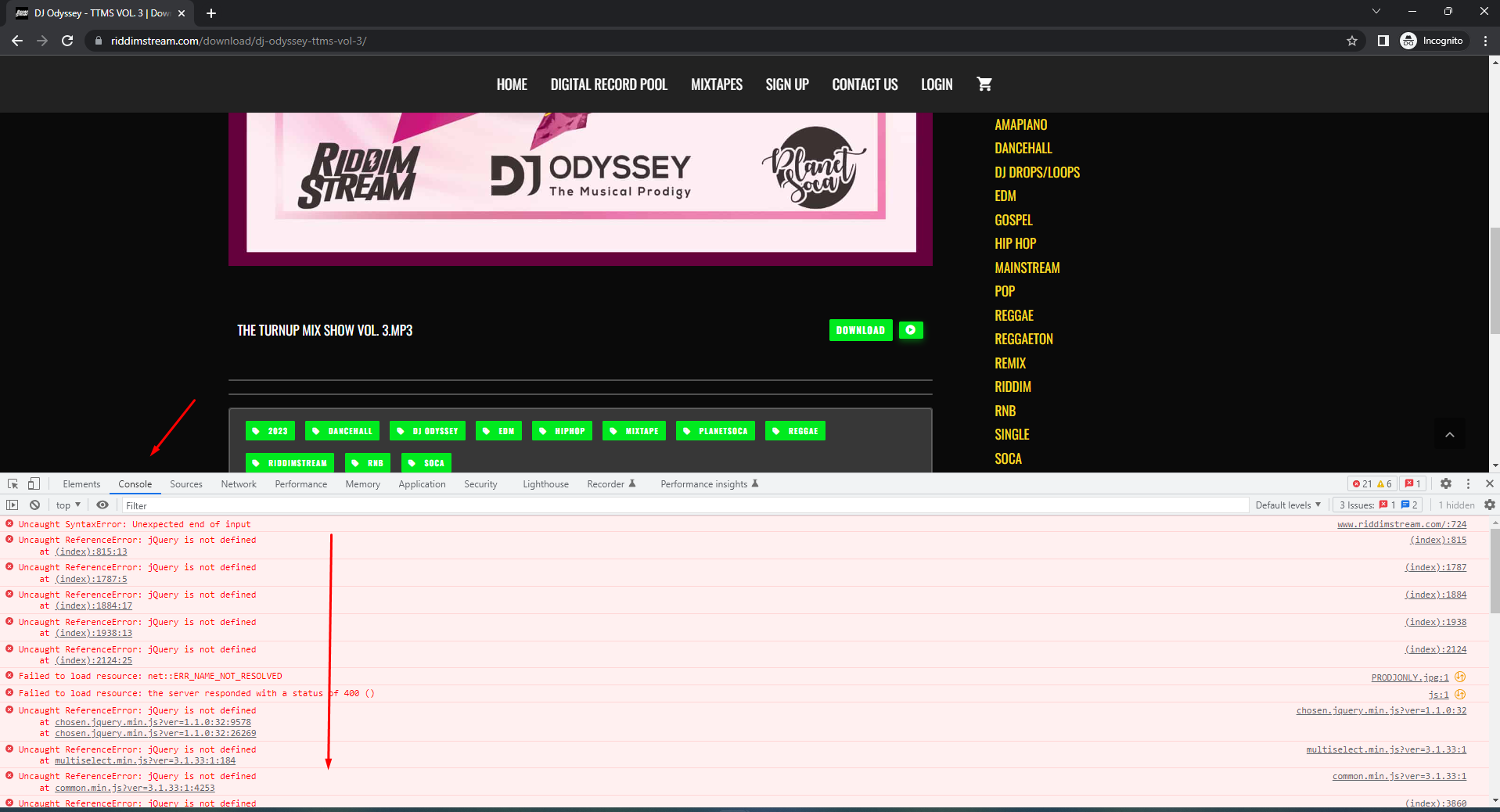Open the GOSPEL category link
This screenshot has height=812, width=1500.
tap(1013, 220)
